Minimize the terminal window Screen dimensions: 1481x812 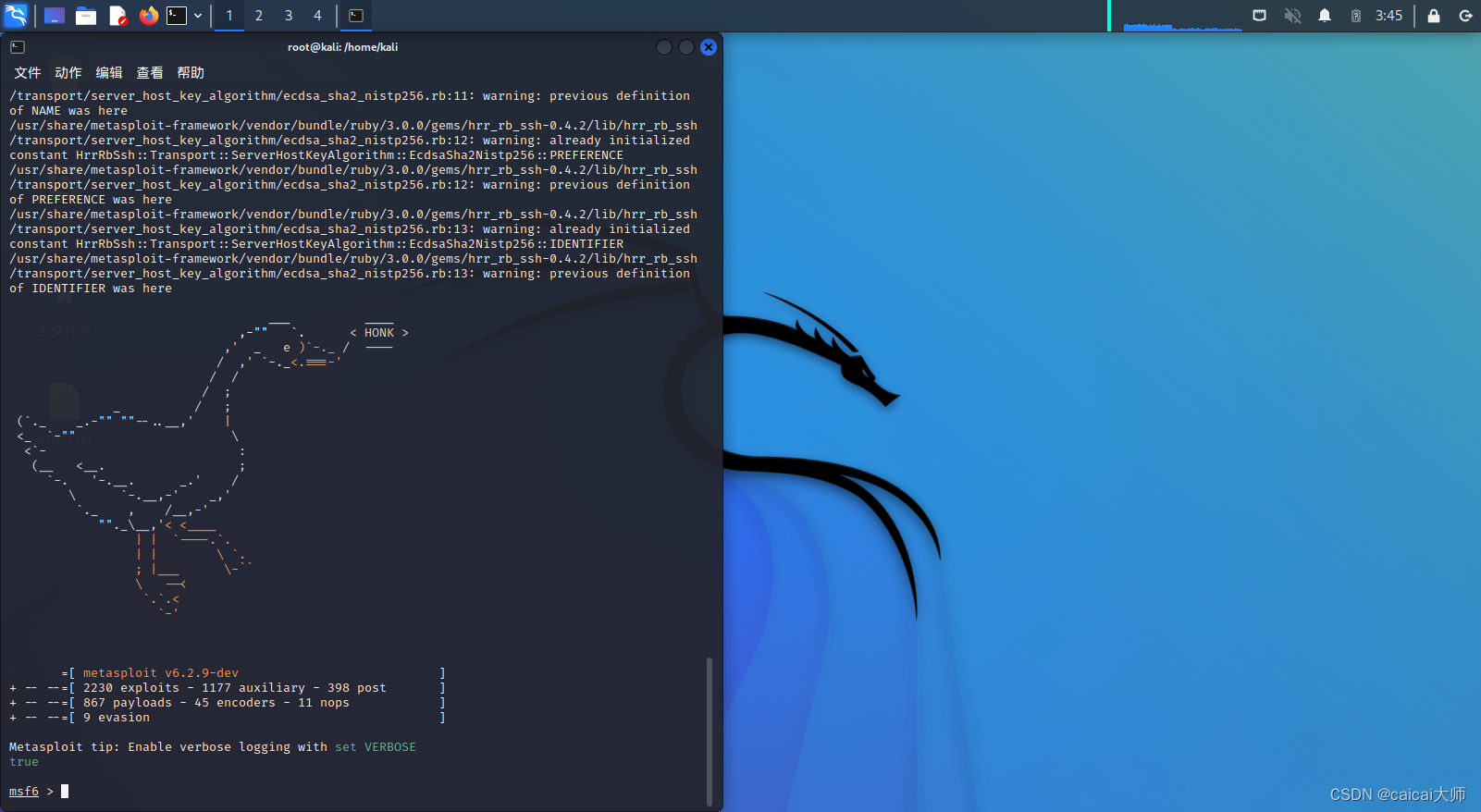click(664, 47)
